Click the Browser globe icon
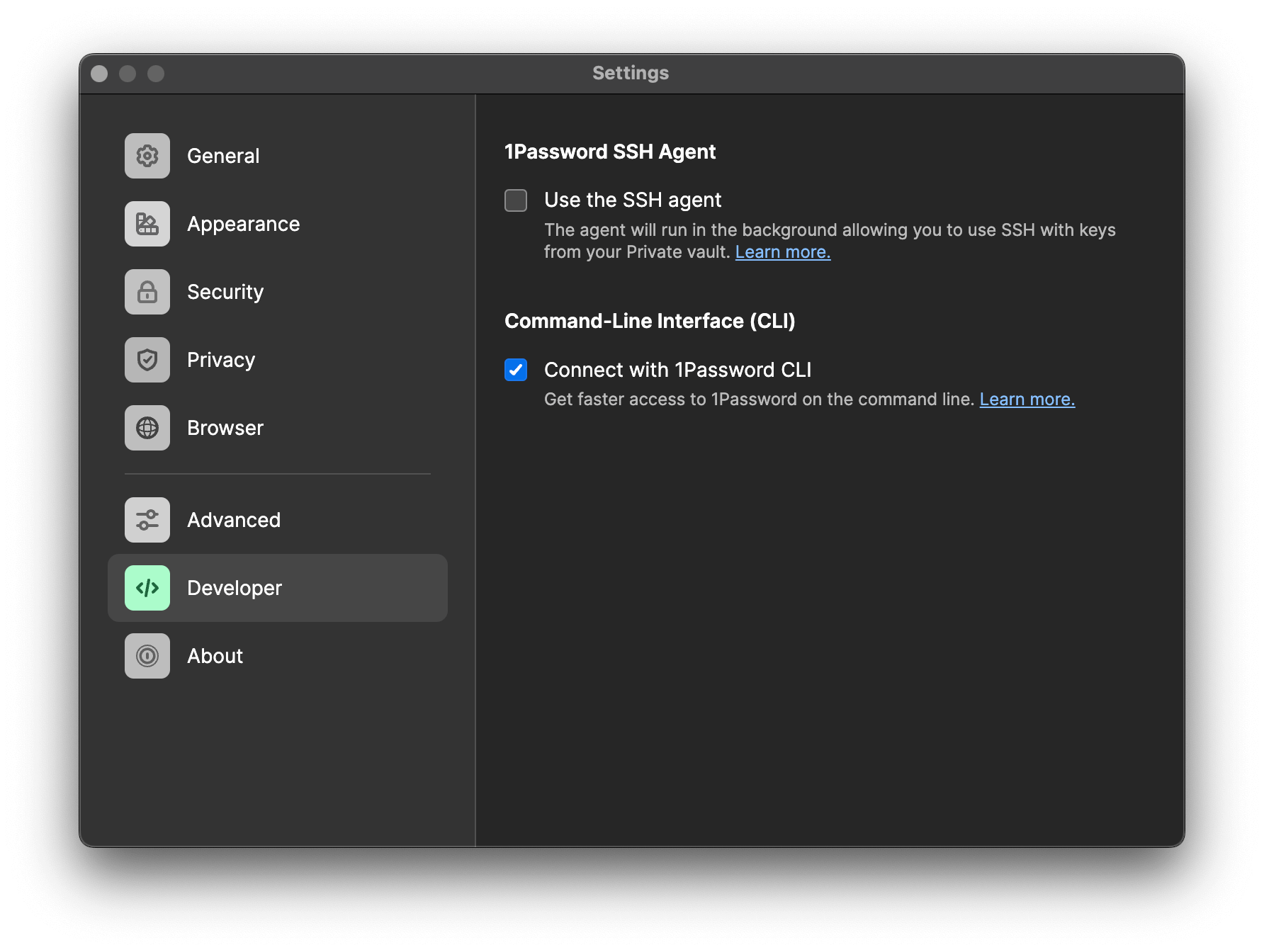The width and height of the screenshot is (1264, 952). (147, 428)
